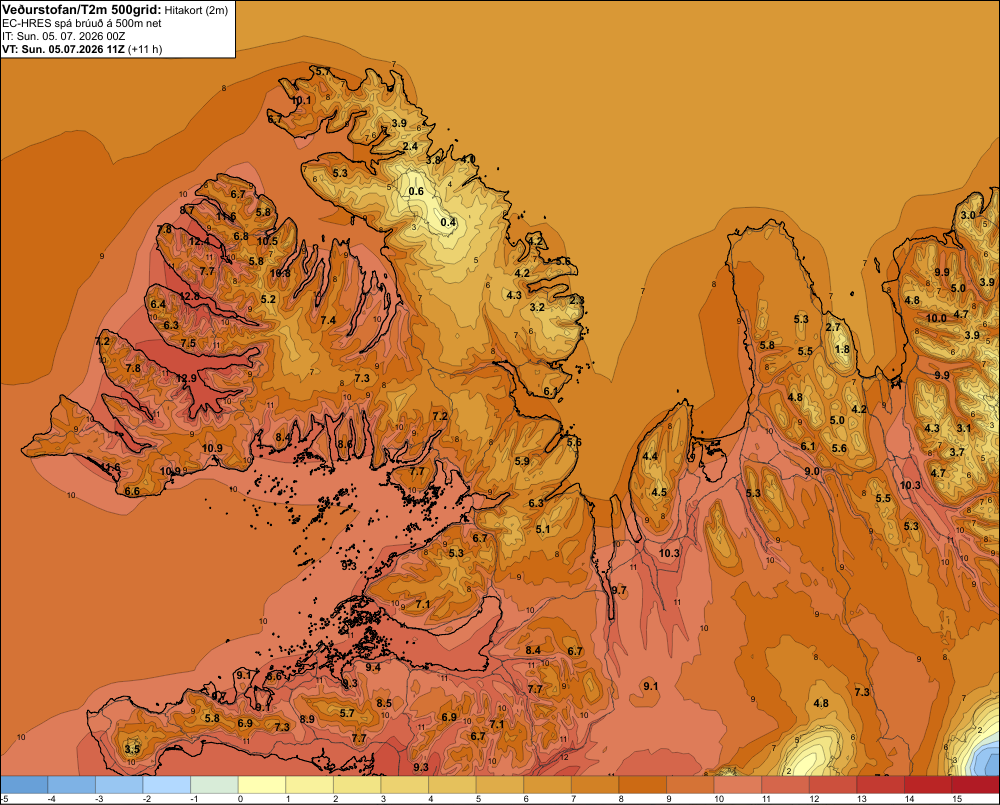Click the 10.1 reading at northern tip

point(301,100)
